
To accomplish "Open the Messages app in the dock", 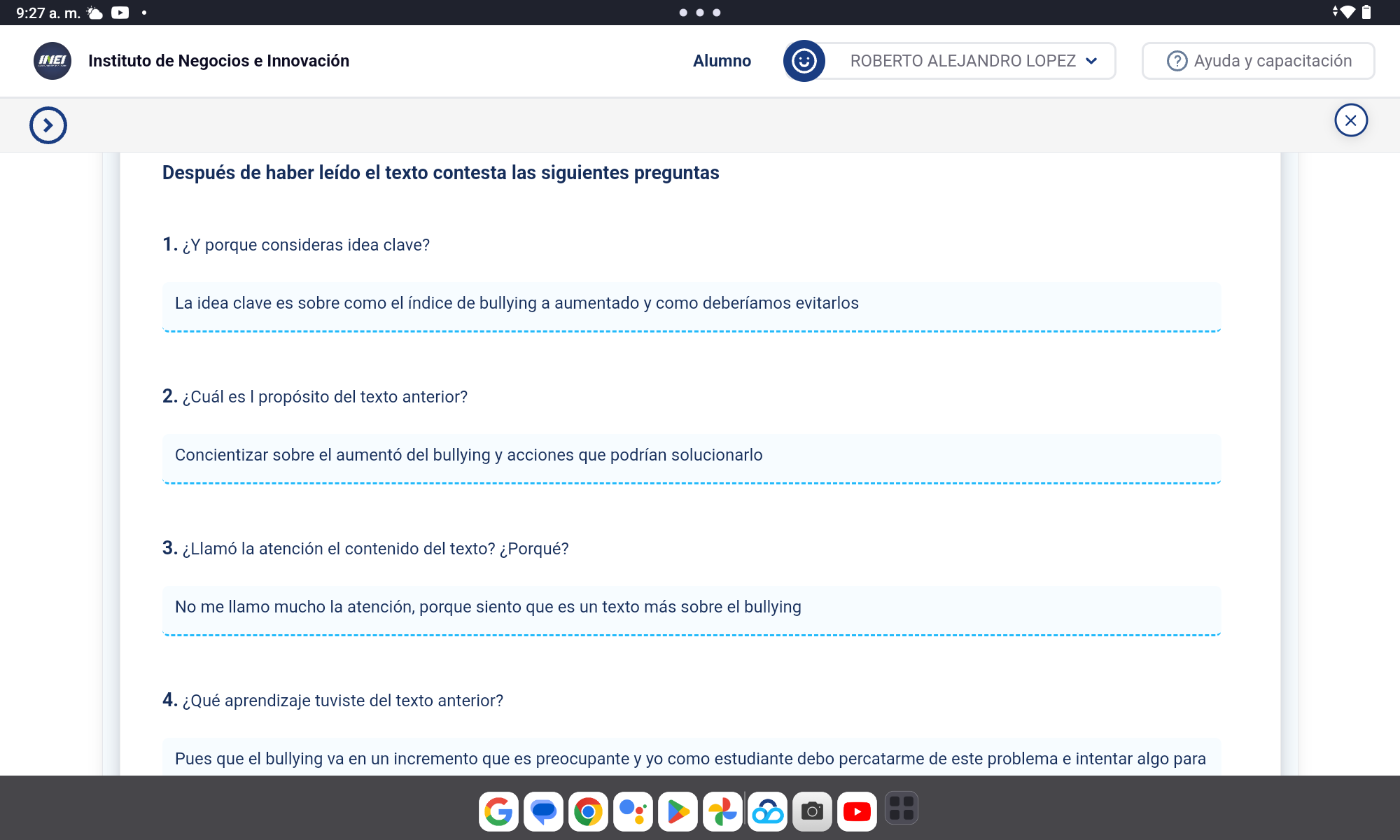I will [x=543, y=811].
